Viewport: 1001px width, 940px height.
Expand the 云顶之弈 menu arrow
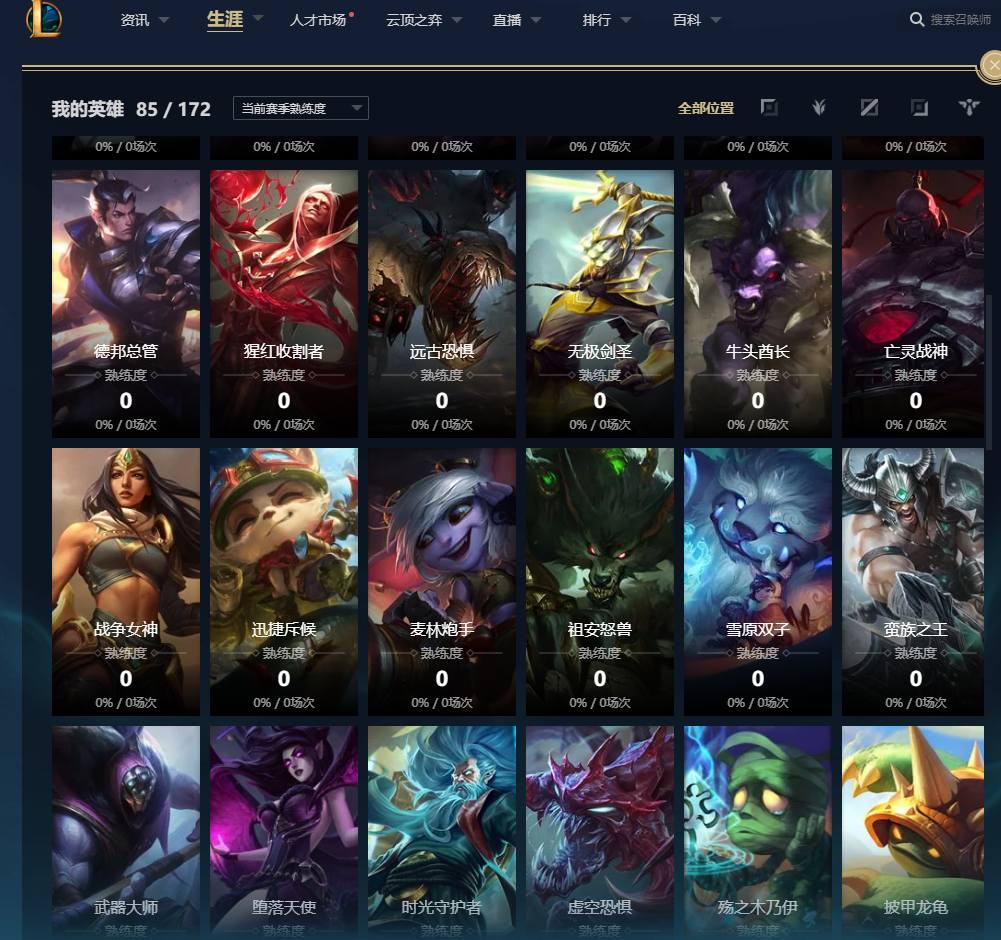pos(457,20)
